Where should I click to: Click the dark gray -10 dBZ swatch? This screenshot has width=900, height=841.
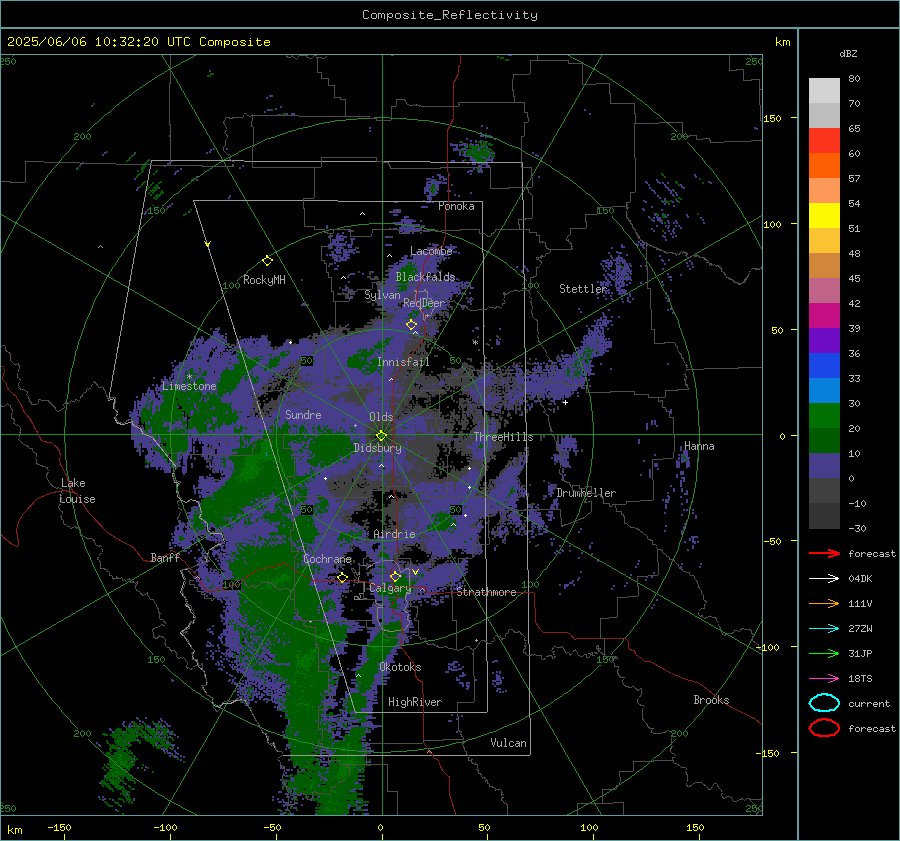tap(824, 515)
